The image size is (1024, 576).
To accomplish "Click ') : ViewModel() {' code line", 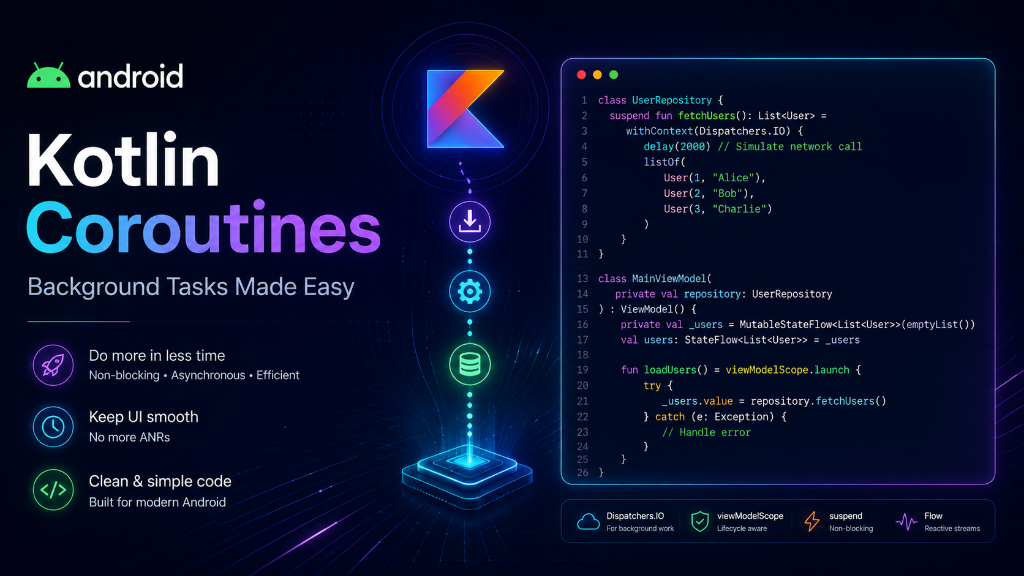I will point(647,309).
